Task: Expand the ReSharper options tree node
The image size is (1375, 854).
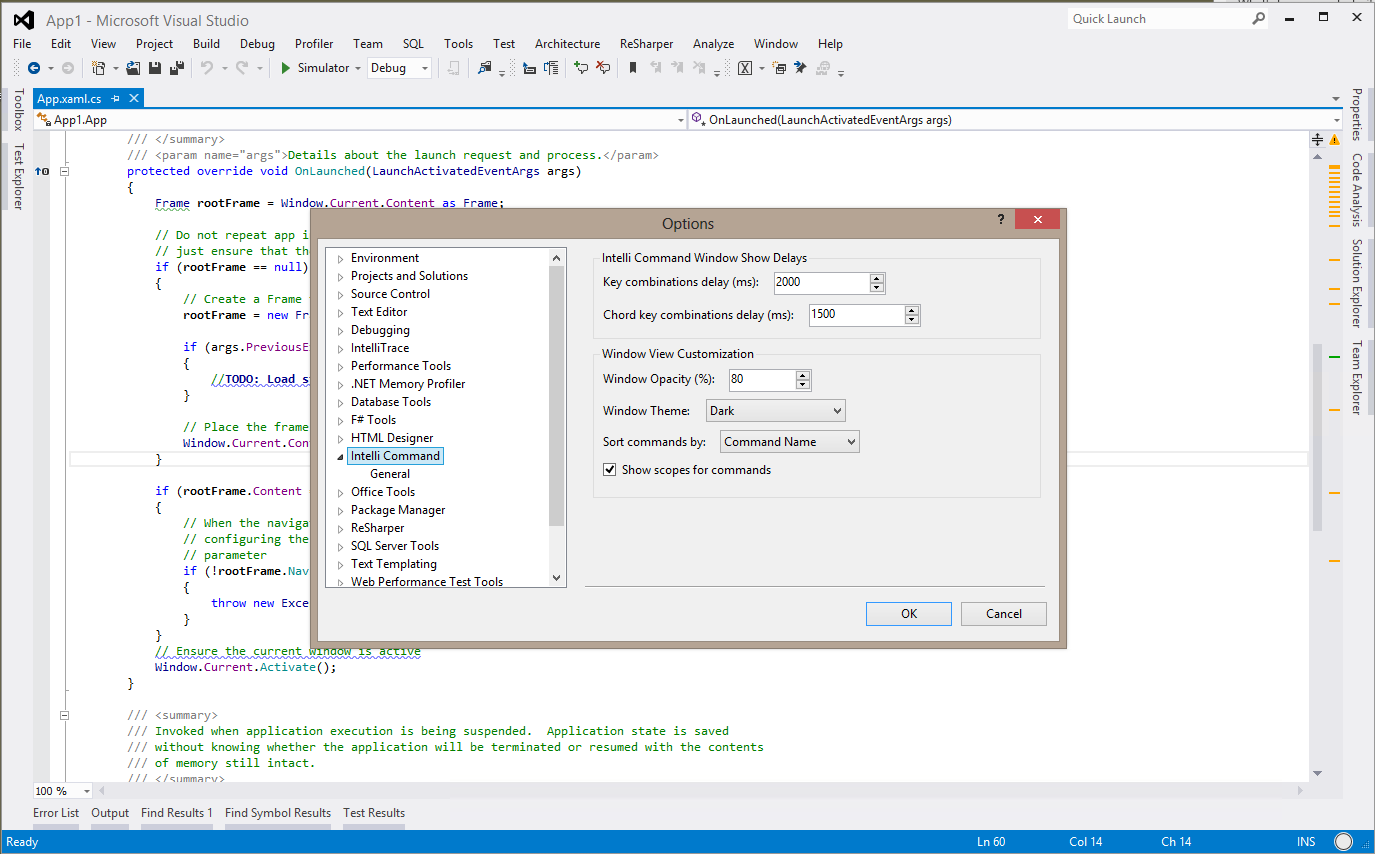Action: 340,529
